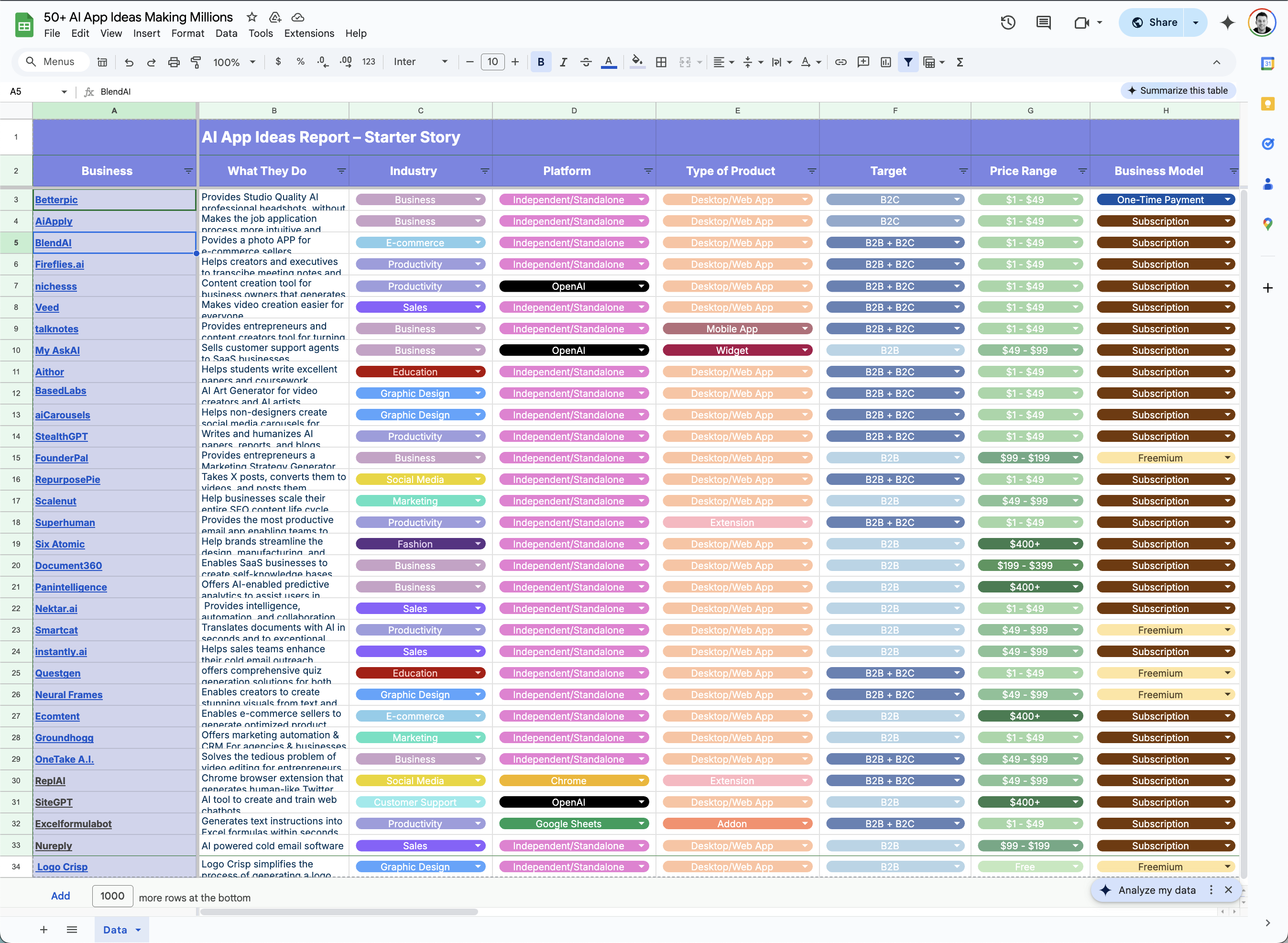
Task: Click the Redo icon in toolbar
Action: 151,62
